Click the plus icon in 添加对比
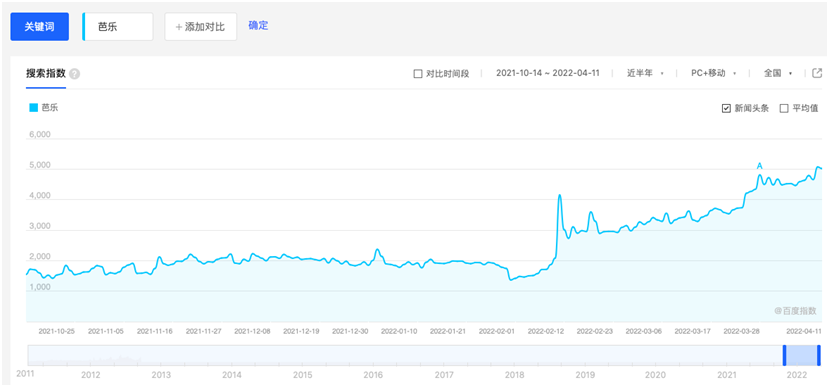Image resolution: width=829 pixels, height=387 pixels. pos(179,27)
